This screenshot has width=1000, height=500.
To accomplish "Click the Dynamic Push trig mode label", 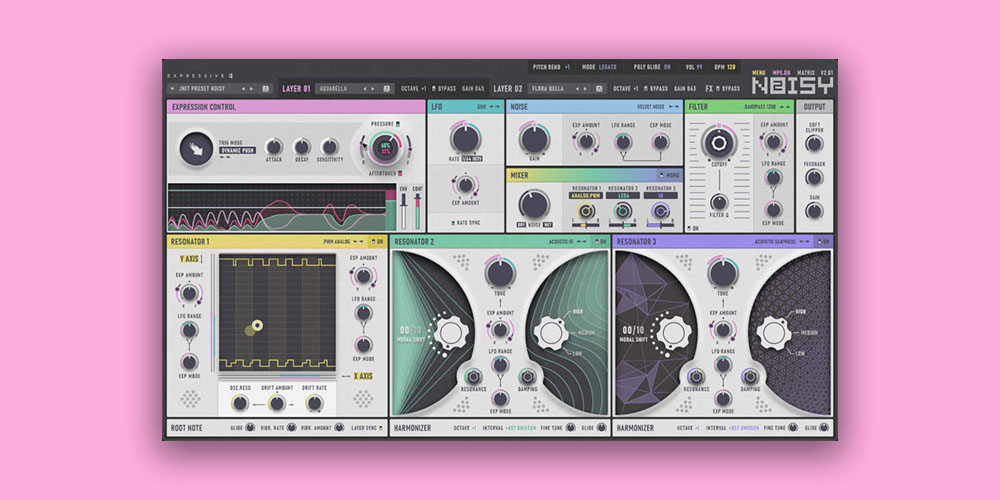I will click(239, 150).
